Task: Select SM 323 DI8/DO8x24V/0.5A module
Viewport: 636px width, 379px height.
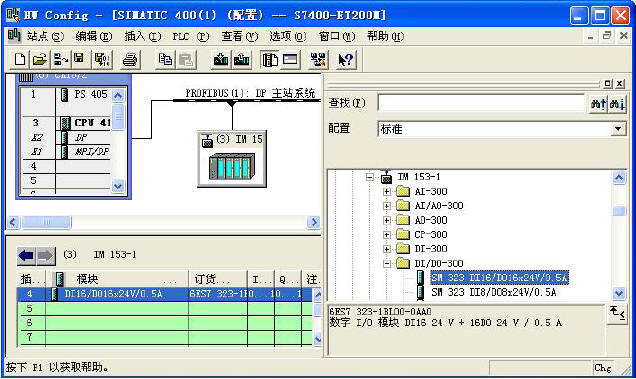Action: point(494,292)
